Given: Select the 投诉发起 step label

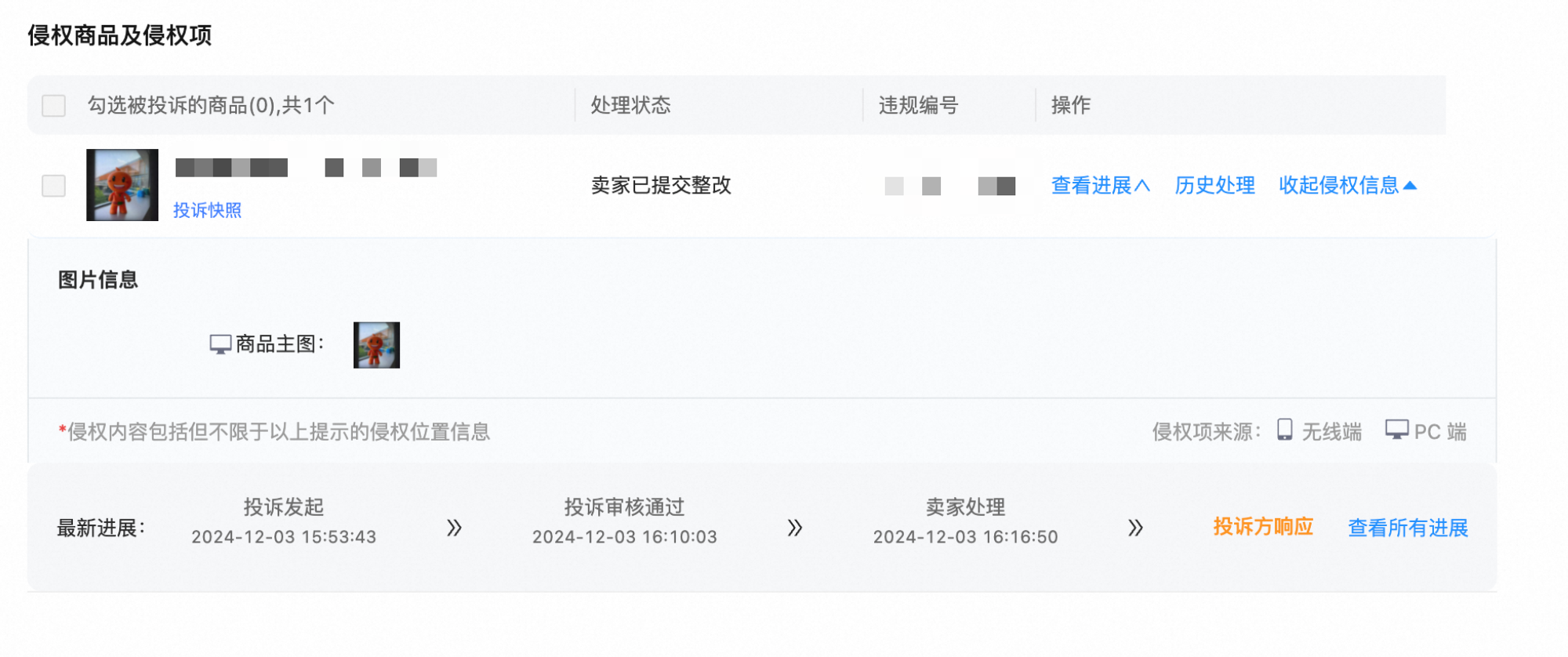Looking at the screenshot, I should click(x=284, y=507).
